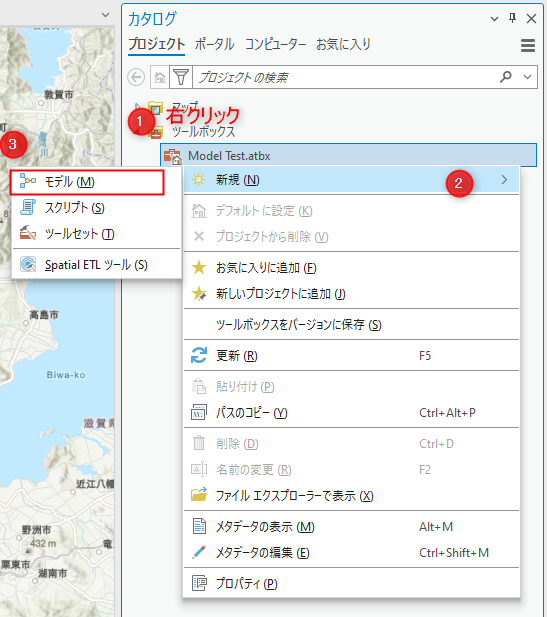
Task: Click the document icon beside メタデータの表示
Action: click(x=199, y=526)
